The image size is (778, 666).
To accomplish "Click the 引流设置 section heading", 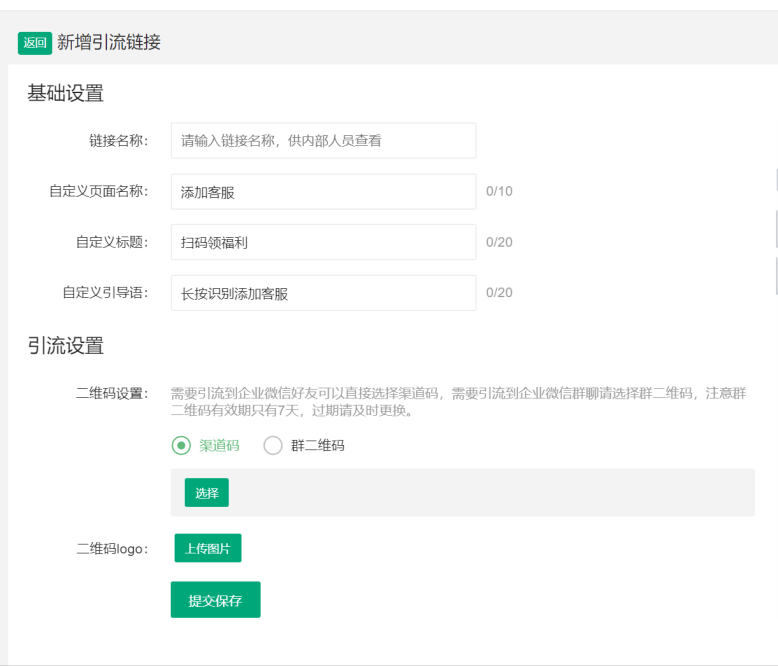I will 65,346.
